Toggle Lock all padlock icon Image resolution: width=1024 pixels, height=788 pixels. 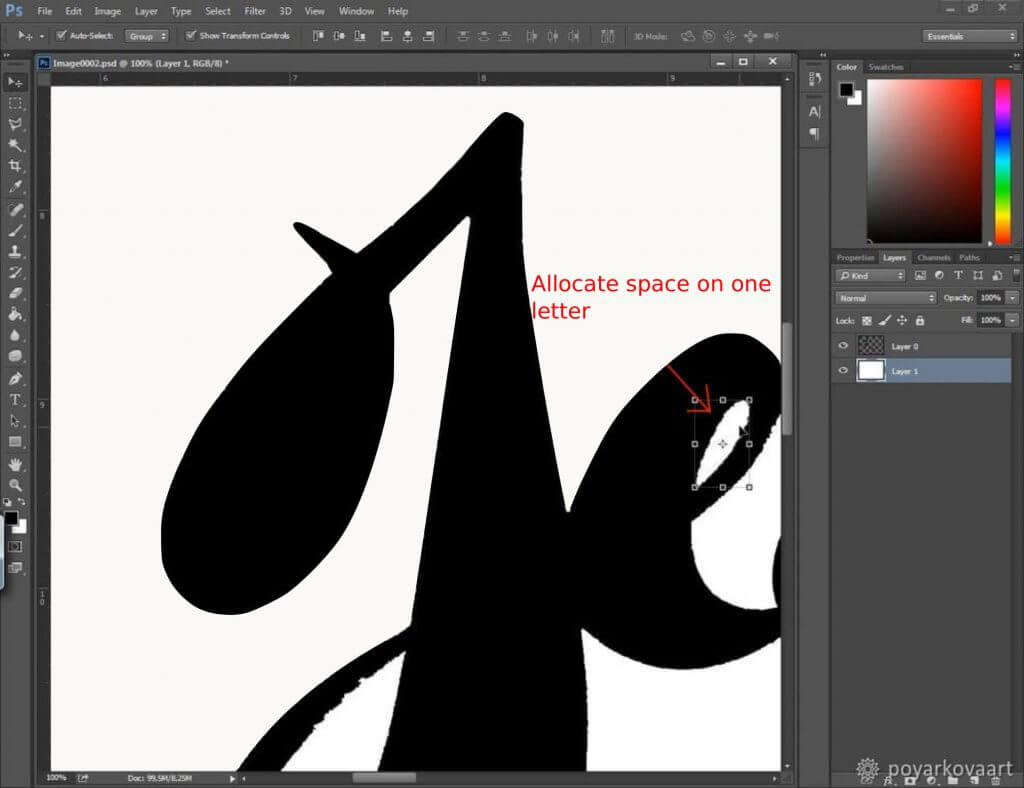(x=920, y=321)
